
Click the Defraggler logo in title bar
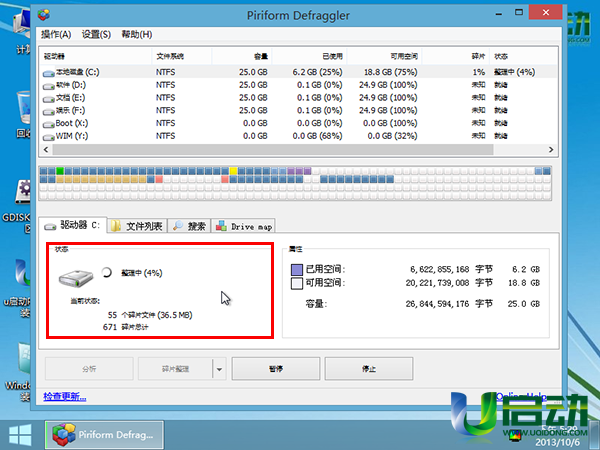click(44, 15)
